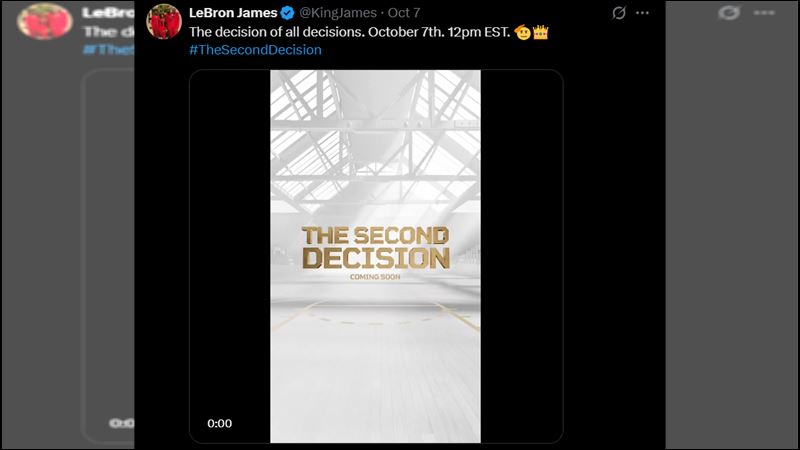Click the bold LeBron James display name
Image resolution: width=800 pixels, height=450 pixels.
click(232, 13)
